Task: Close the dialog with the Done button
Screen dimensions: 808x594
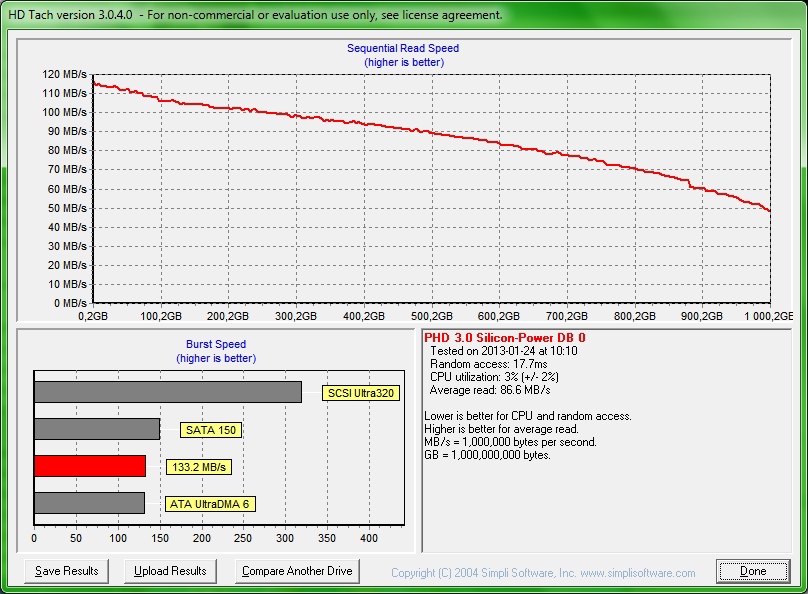Action: tap(753, 571)
